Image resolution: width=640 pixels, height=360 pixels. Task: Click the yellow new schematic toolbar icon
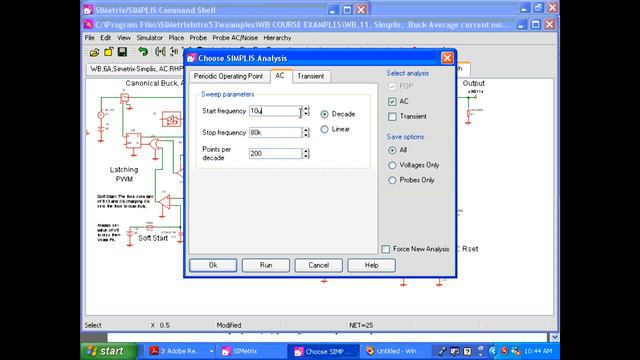[108, 52]
